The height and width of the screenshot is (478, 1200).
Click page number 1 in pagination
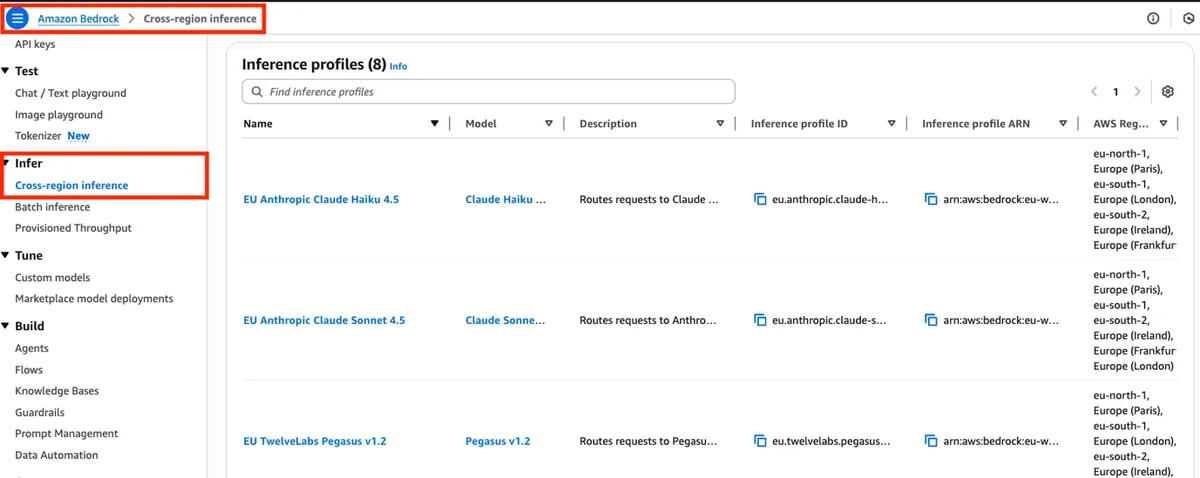(x=1116, y=92)
